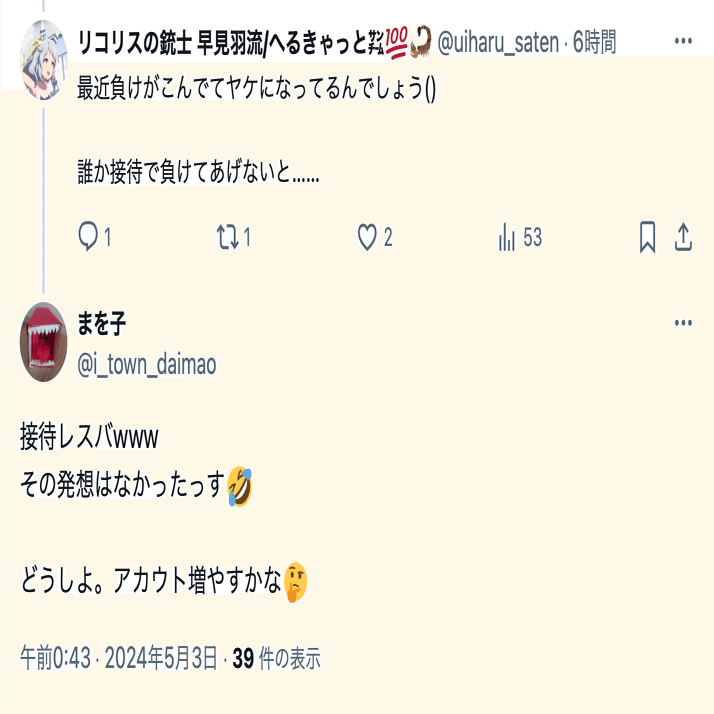Click the view count 53
This screenshot has width=714, height=714.
pyautogui.click(x=532, y=237)
